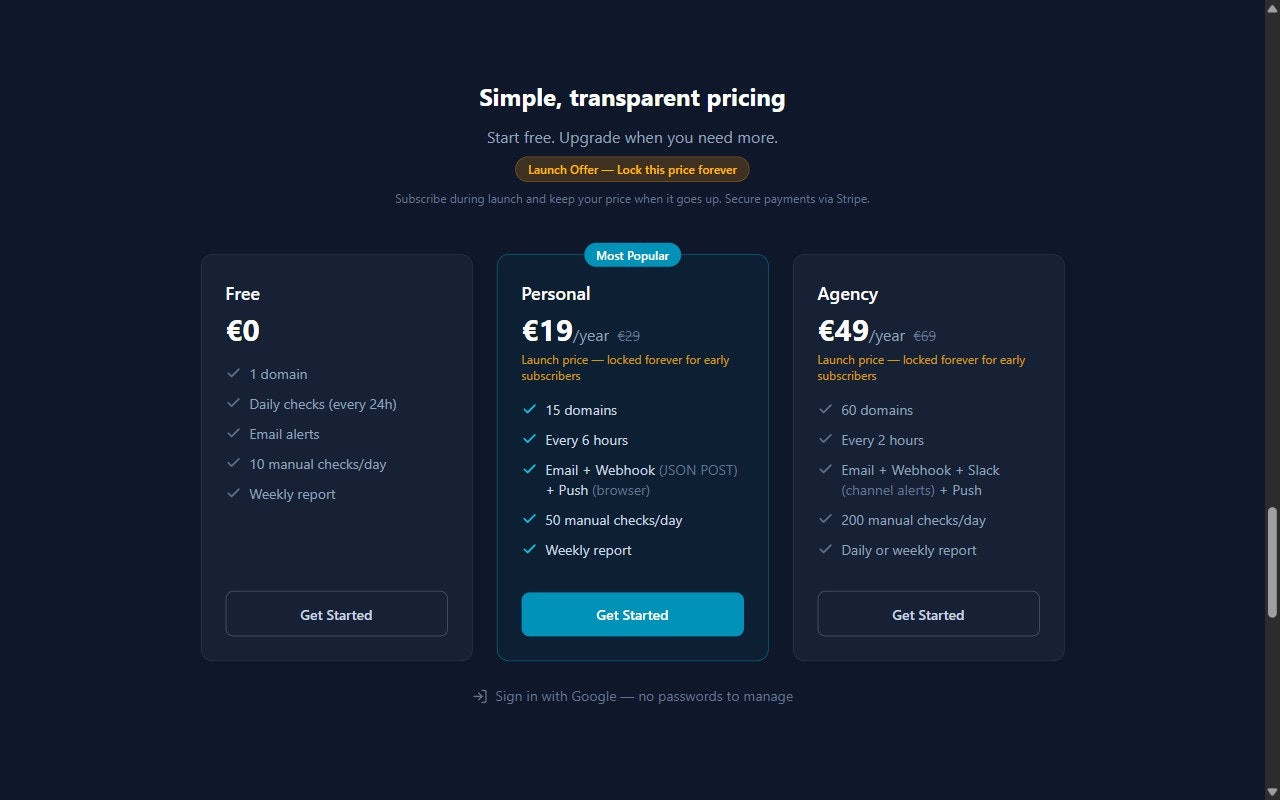This screenshot has width=1280, height=800.
Task: Click the checkmark beside "1 domain"
Action: tap(232, 374)
